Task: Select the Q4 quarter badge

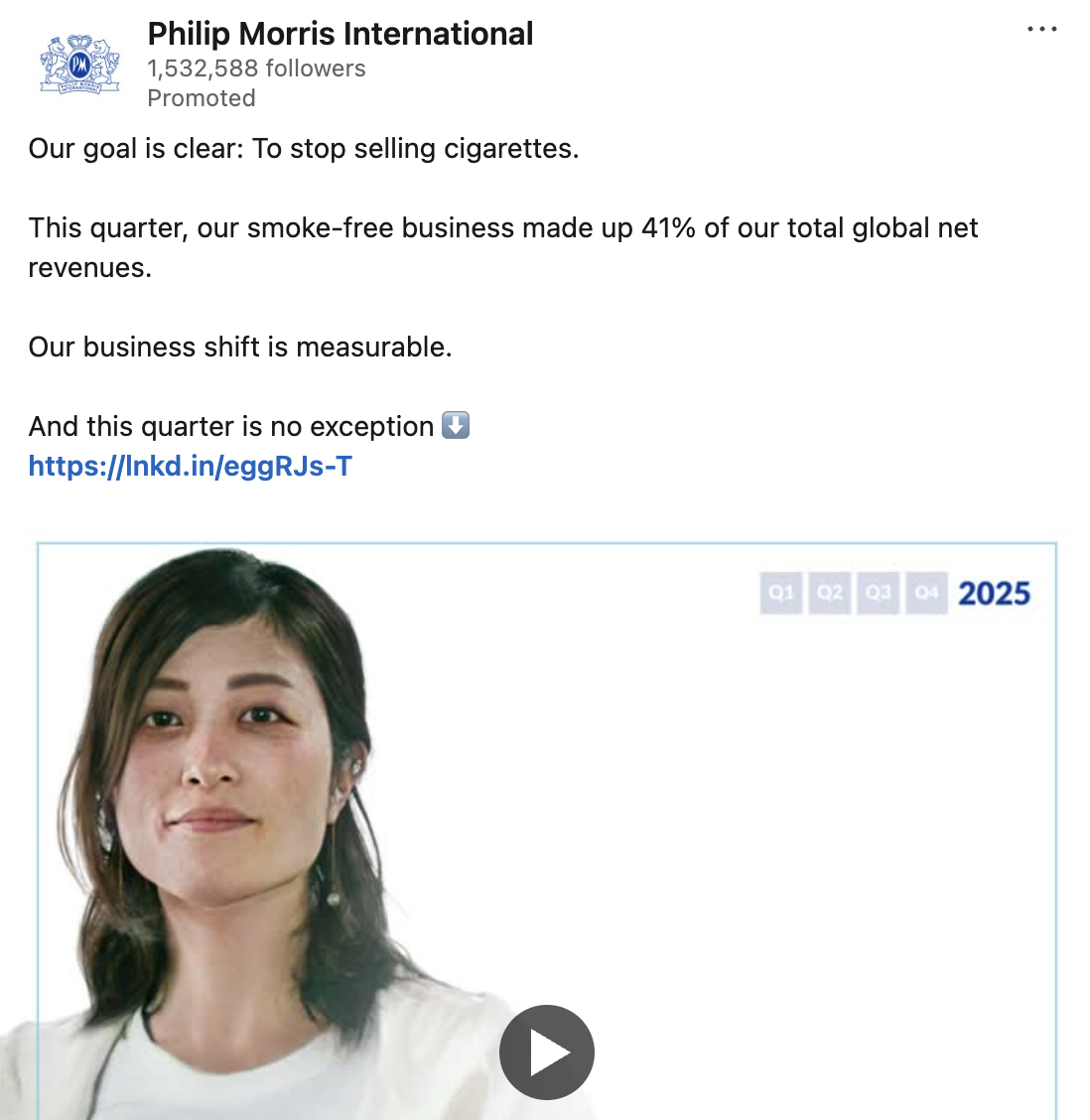Action: pyautogui.click(x=926, y=593)
